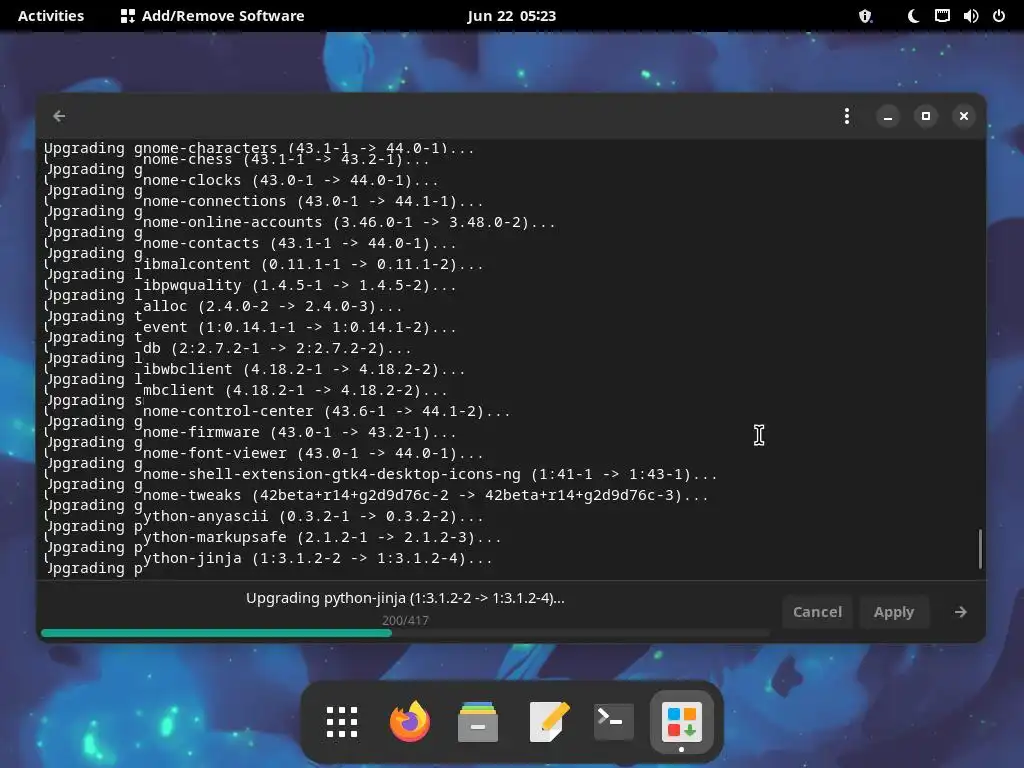Click the 'ibpwquality' output line
The height and width of the screenshot is (768, 1024).
[299, 286]
